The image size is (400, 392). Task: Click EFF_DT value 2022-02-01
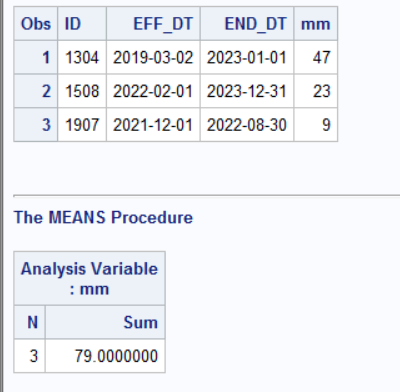pos(153,91)
